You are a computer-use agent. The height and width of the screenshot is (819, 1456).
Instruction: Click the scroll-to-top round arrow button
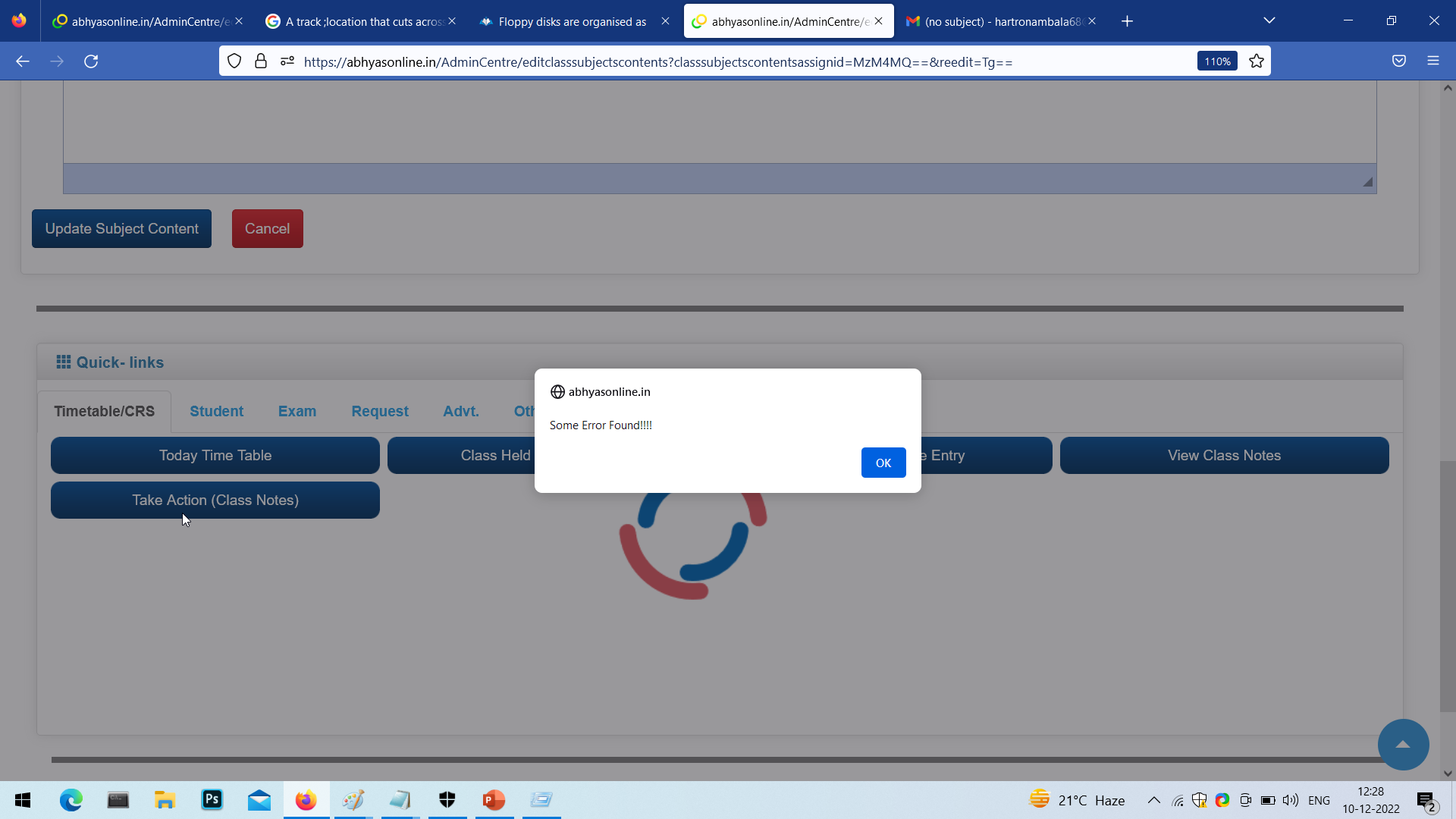coord(1402,744)
